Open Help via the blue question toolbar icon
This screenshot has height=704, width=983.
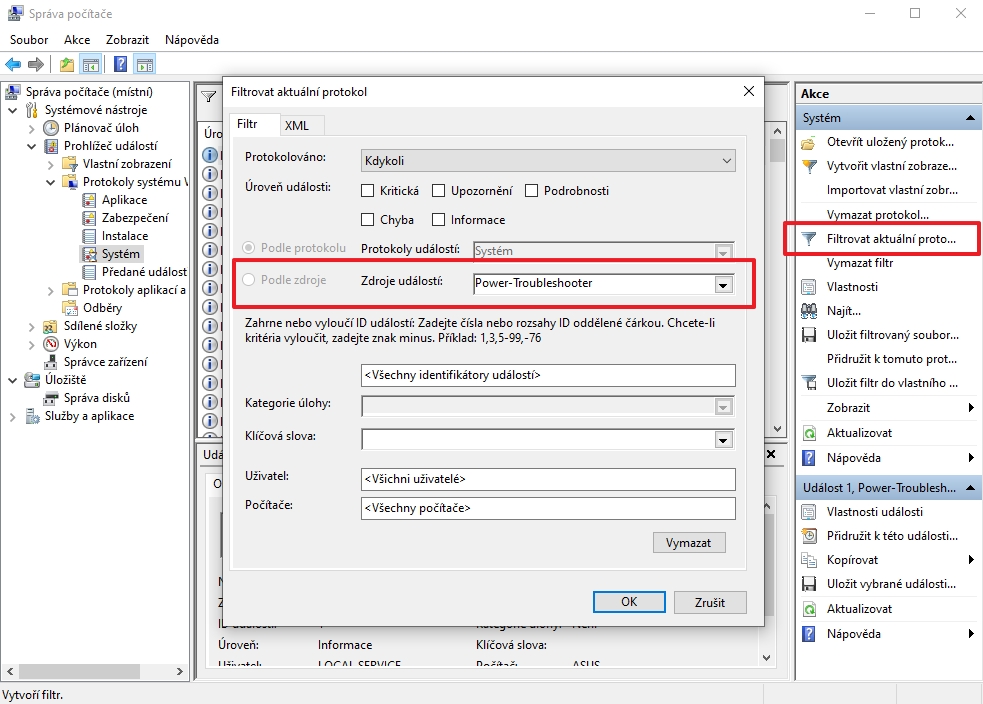pos(121,64)
